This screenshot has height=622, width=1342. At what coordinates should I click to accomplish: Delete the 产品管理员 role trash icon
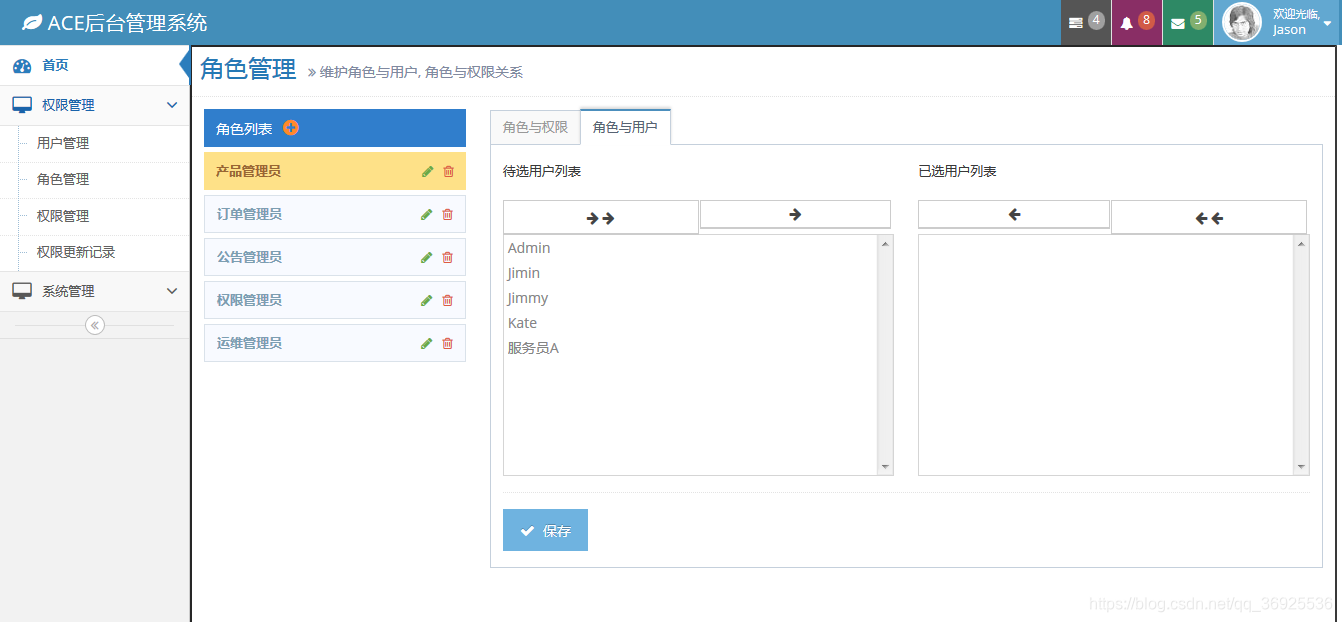click(447, 171)
